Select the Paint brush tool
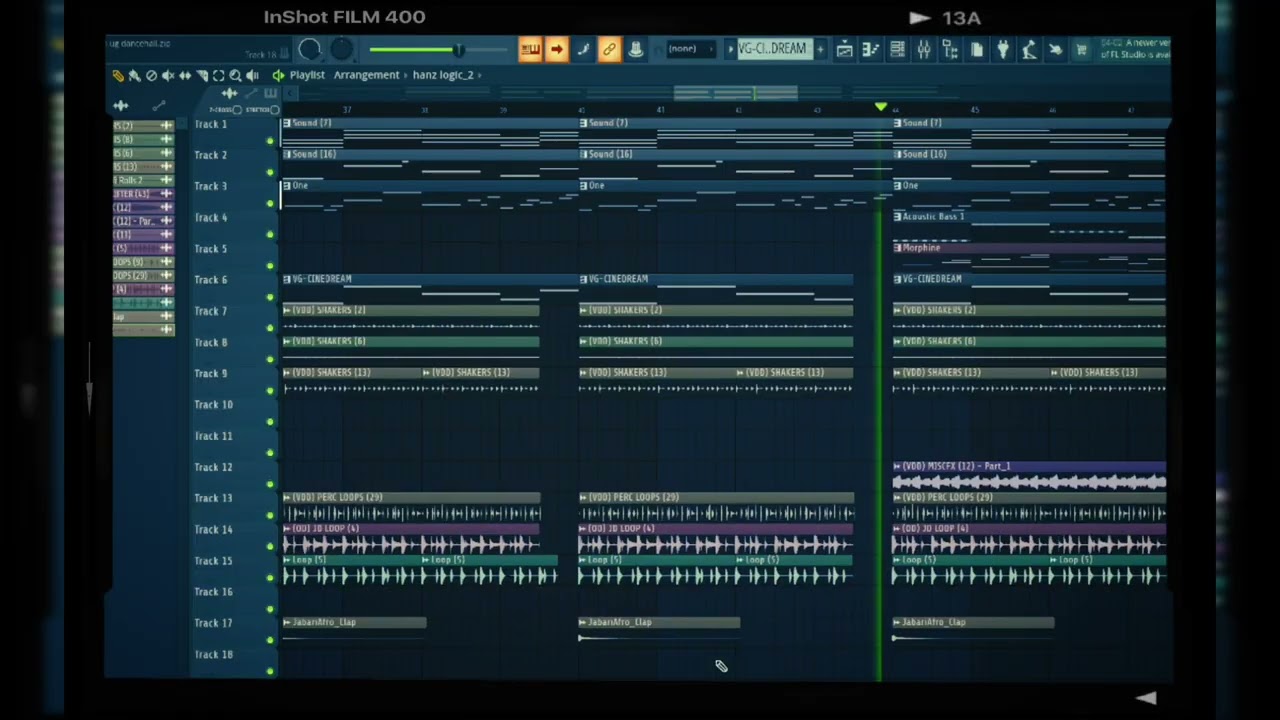The height and width of the screenshot is (720, 1280). coord(134,76)
